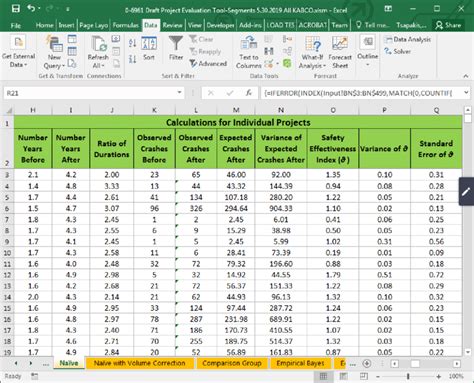Image resolution: width=474 pixels, height=383 pixels.
Task: Select column N header
Action: [281, 110]
